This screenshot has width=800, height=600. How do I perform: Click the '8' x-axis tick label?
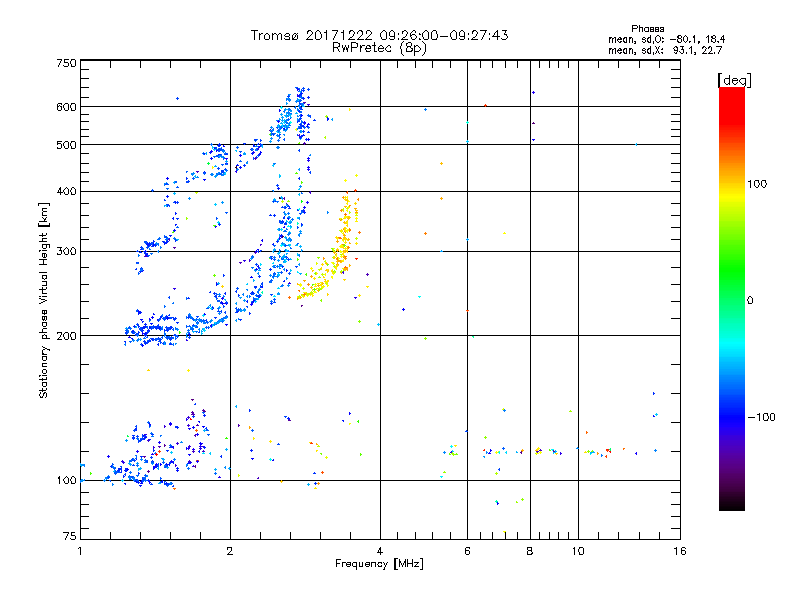click(x=530, y=551)
